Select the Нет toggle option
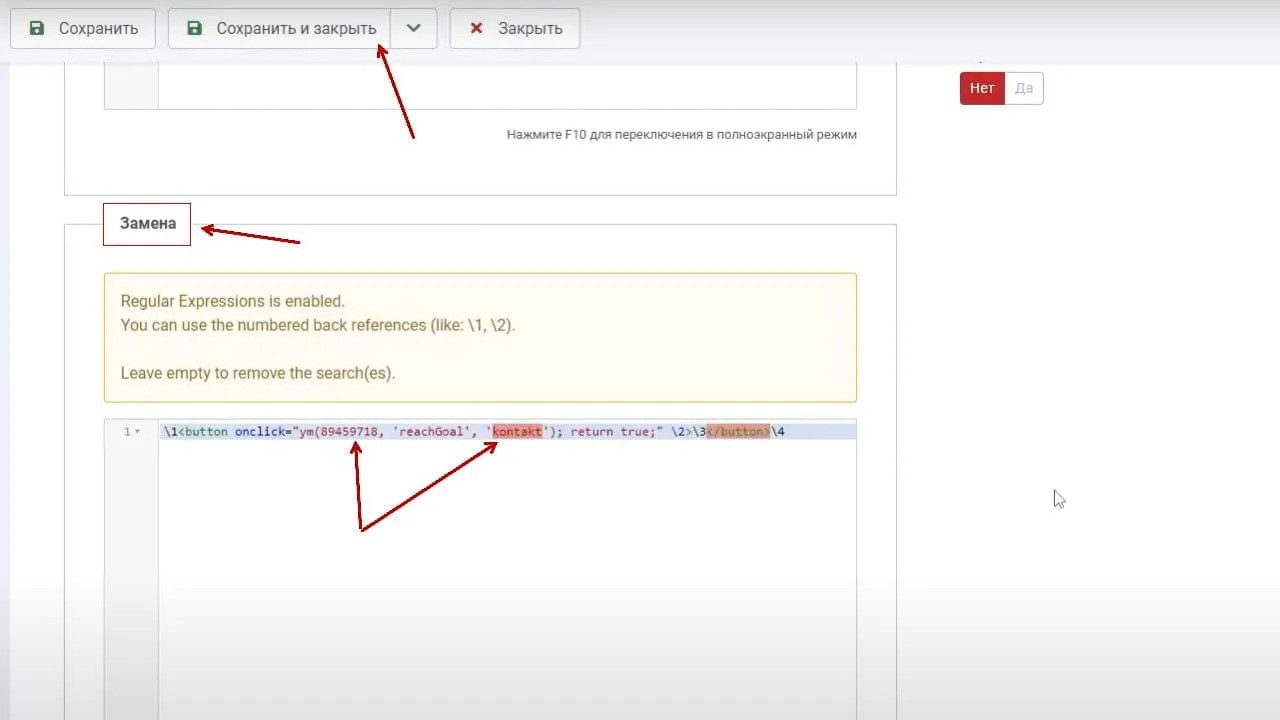This screenshot has width=1280, height=720. tap(982, 88)
